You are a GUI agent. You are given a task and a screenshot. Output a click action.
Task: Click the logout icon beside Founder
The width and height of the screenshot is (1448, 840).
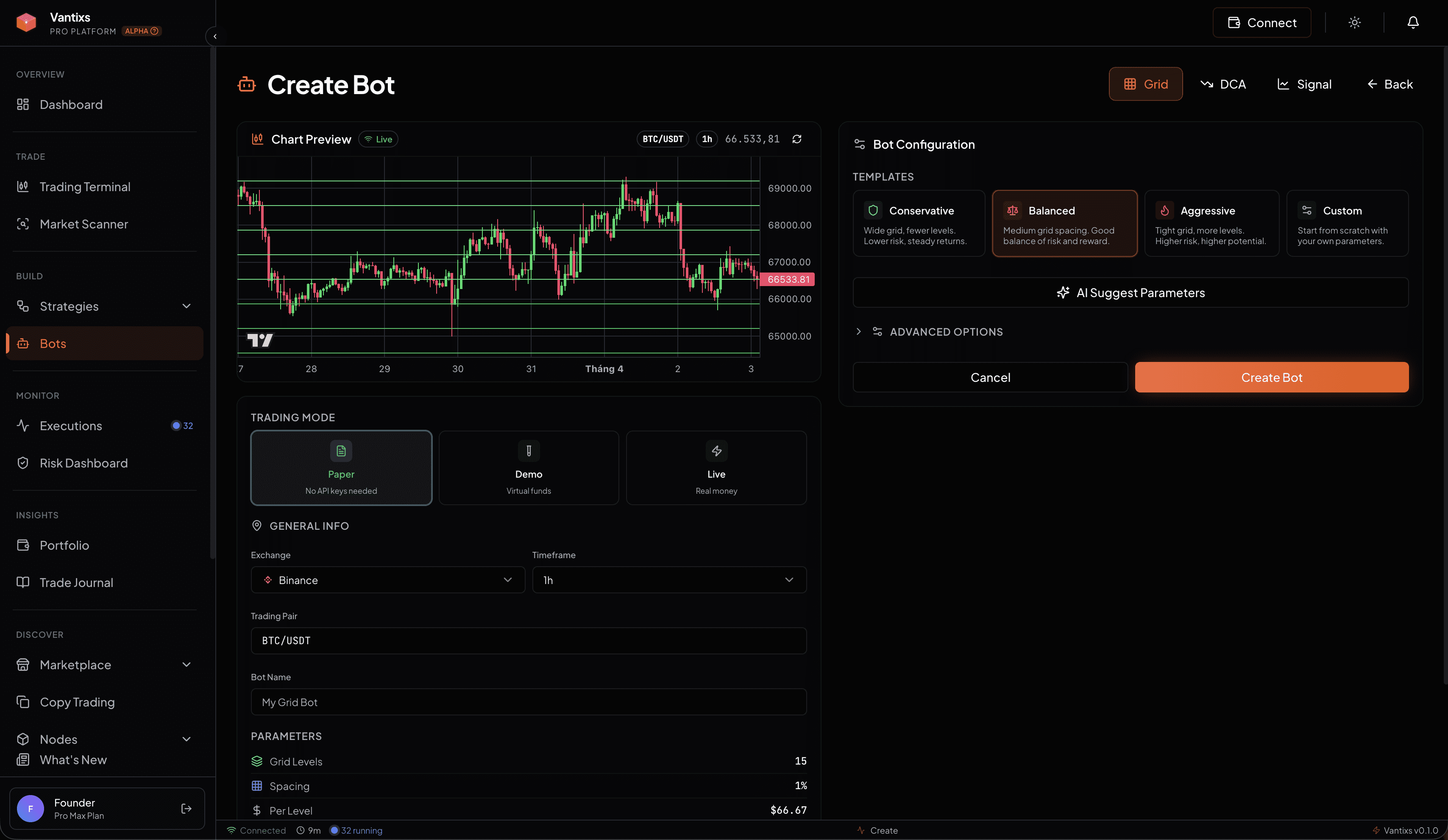tap(186, 808)
